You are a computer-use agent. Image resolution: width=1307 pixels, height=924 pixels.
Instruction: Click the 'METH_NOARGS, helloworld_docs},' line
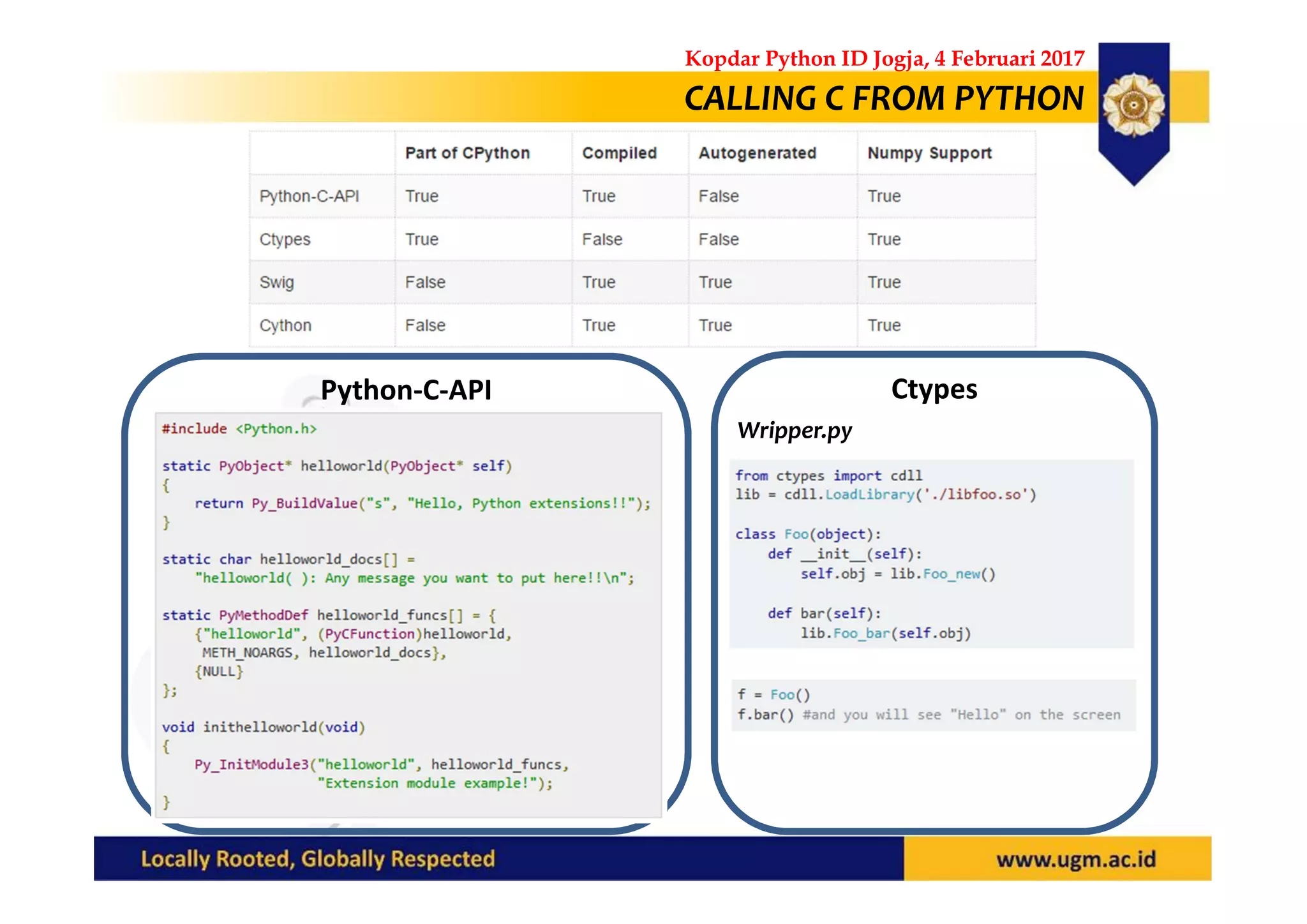click(324, 653)
